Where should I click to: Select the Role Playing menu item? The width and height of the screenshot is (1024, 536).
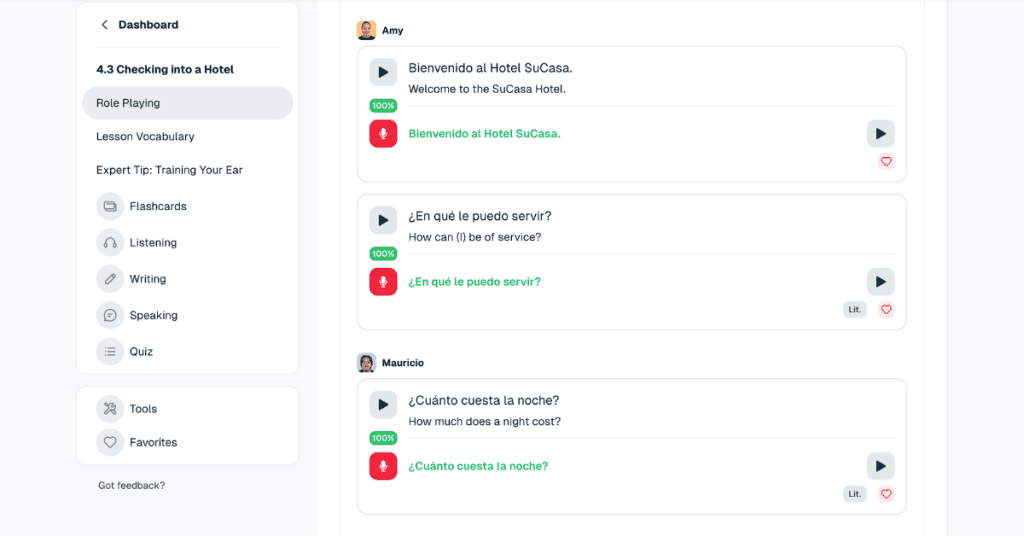coord(187,103)
